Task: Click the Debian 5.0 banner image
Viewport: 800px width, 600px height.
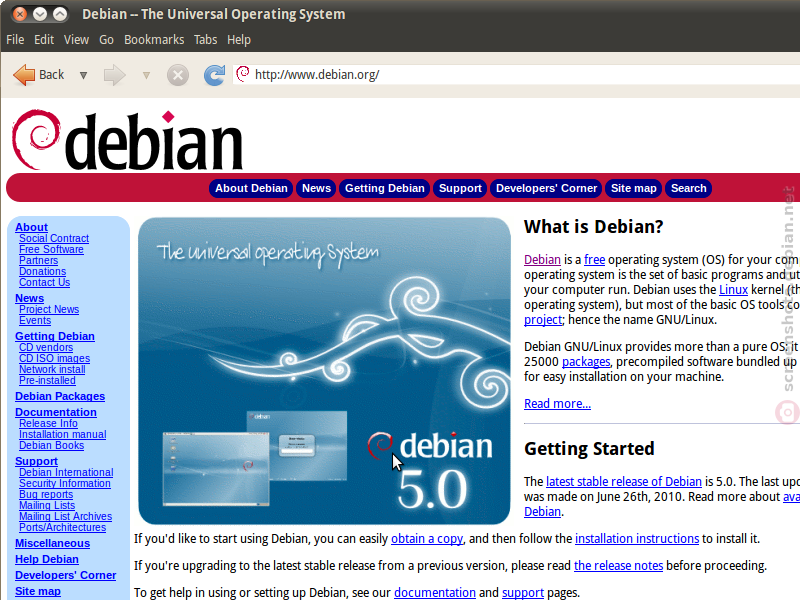Action: click(x=324, y=371)
